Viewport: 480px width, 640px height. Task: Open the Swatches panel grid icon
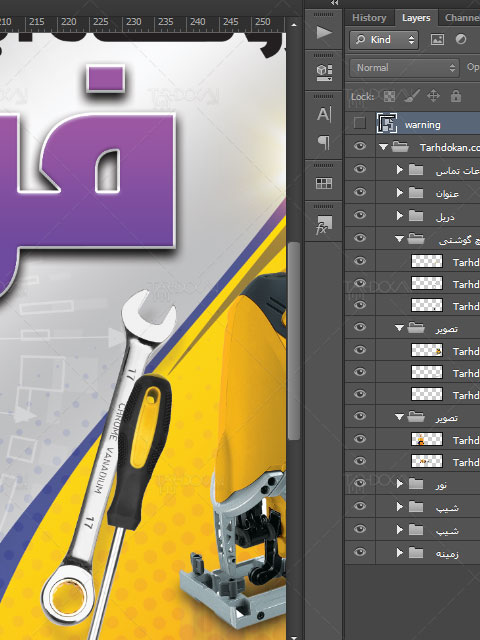coord(324,183)
